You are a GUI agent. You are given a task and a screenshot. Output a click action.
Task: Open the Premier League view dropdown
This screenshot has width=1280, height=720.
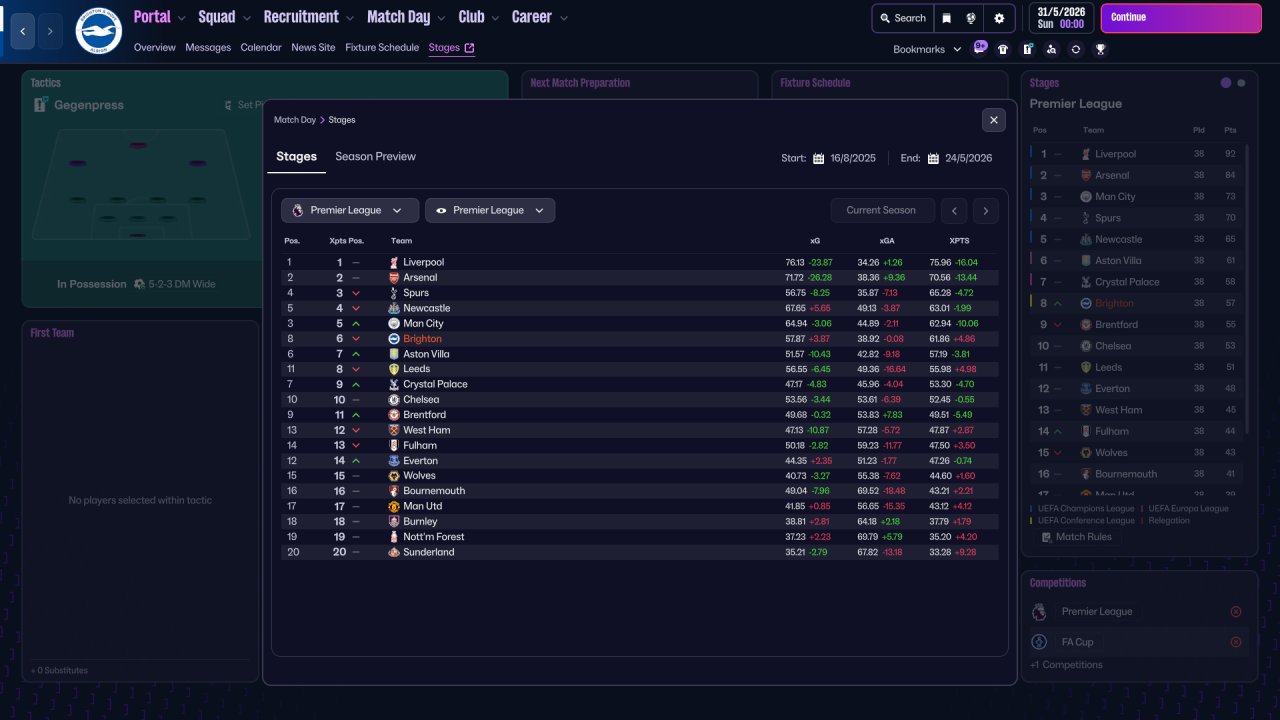point(490,210)
